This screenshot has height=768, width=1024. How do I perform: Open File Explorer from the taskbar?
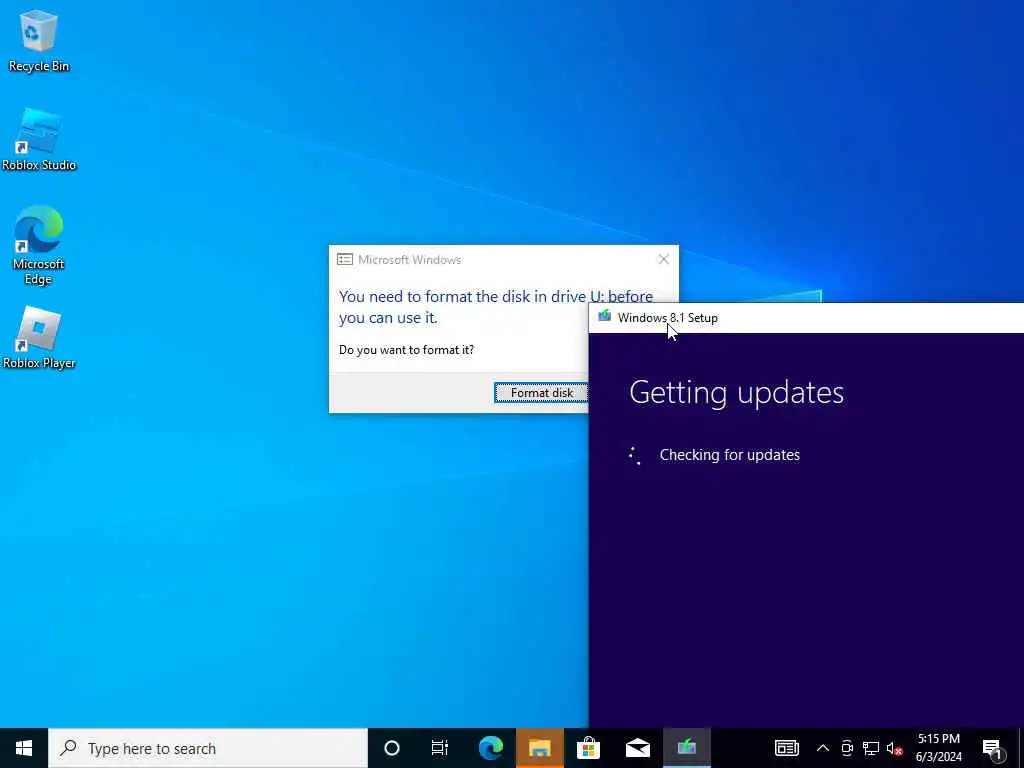pos(539,748)
